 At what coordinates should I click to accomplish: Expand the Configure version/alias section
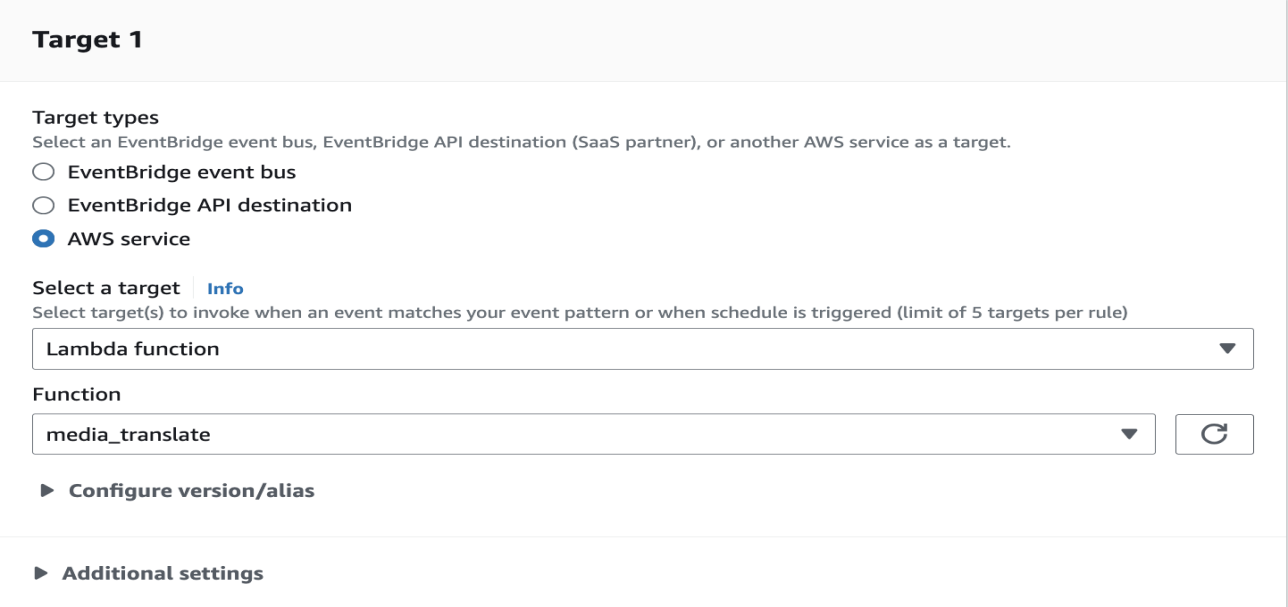coord(191,491)
